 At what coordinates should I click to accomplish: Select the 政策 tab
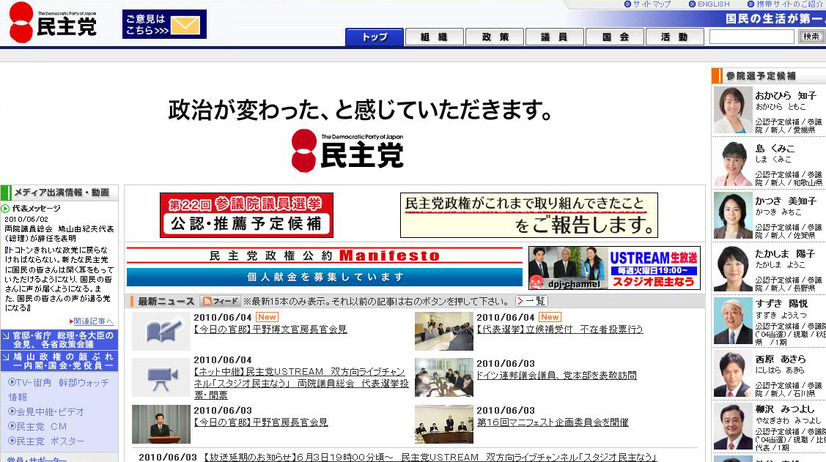[494, 37]
